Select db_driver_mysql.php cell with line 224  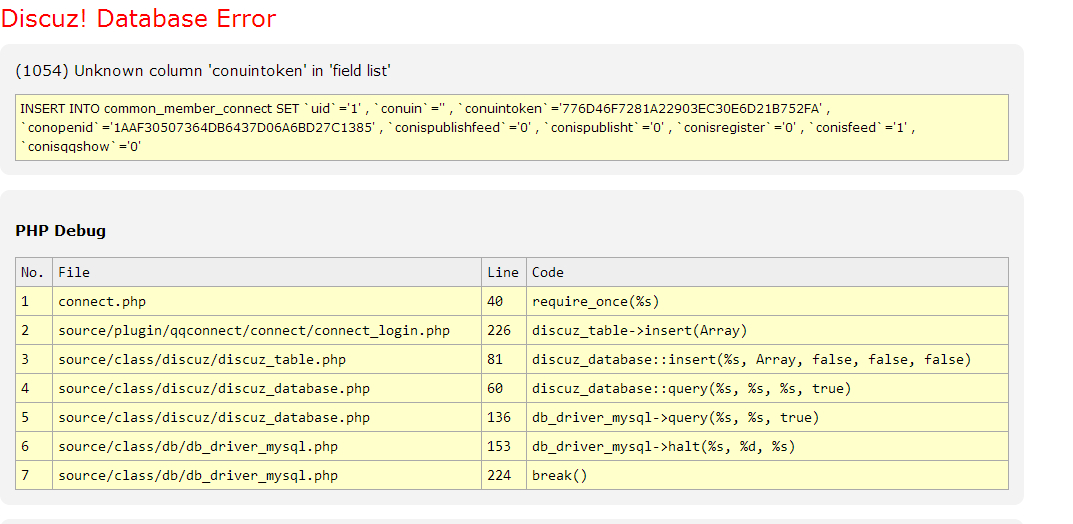267,475
